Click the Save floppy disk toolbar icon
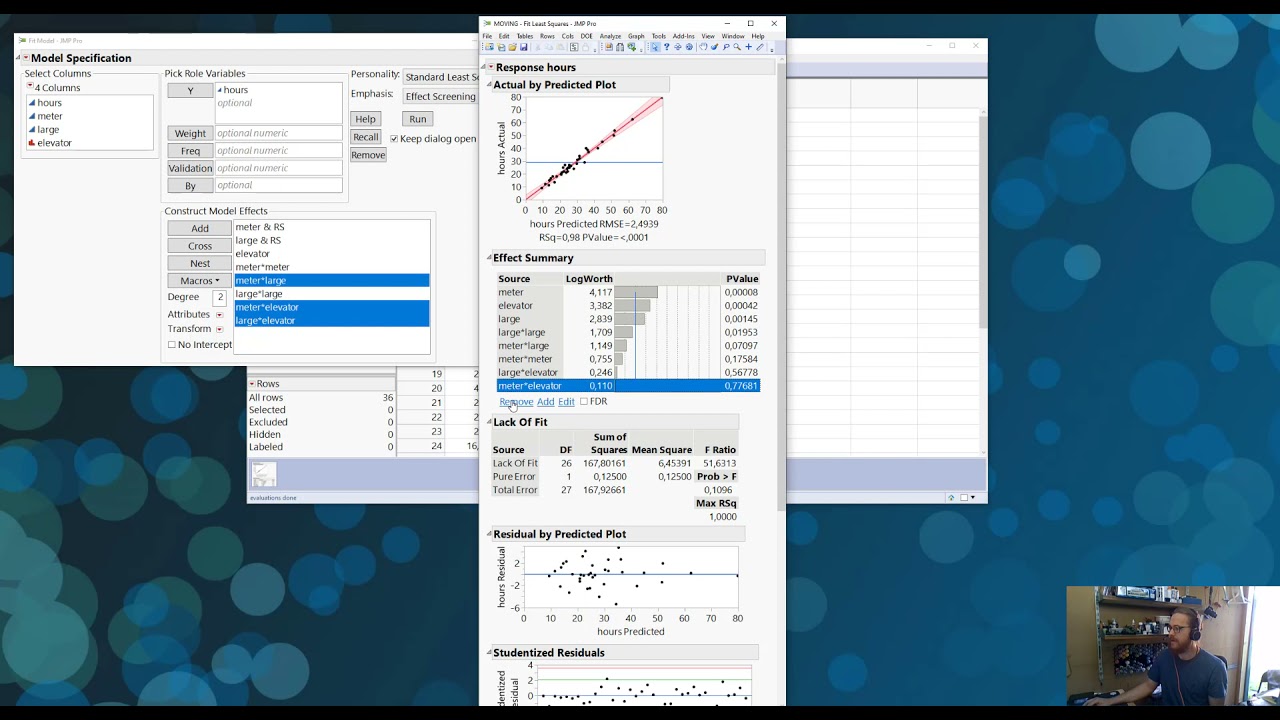Screen dimensions: 1280x720 point(524,47)
